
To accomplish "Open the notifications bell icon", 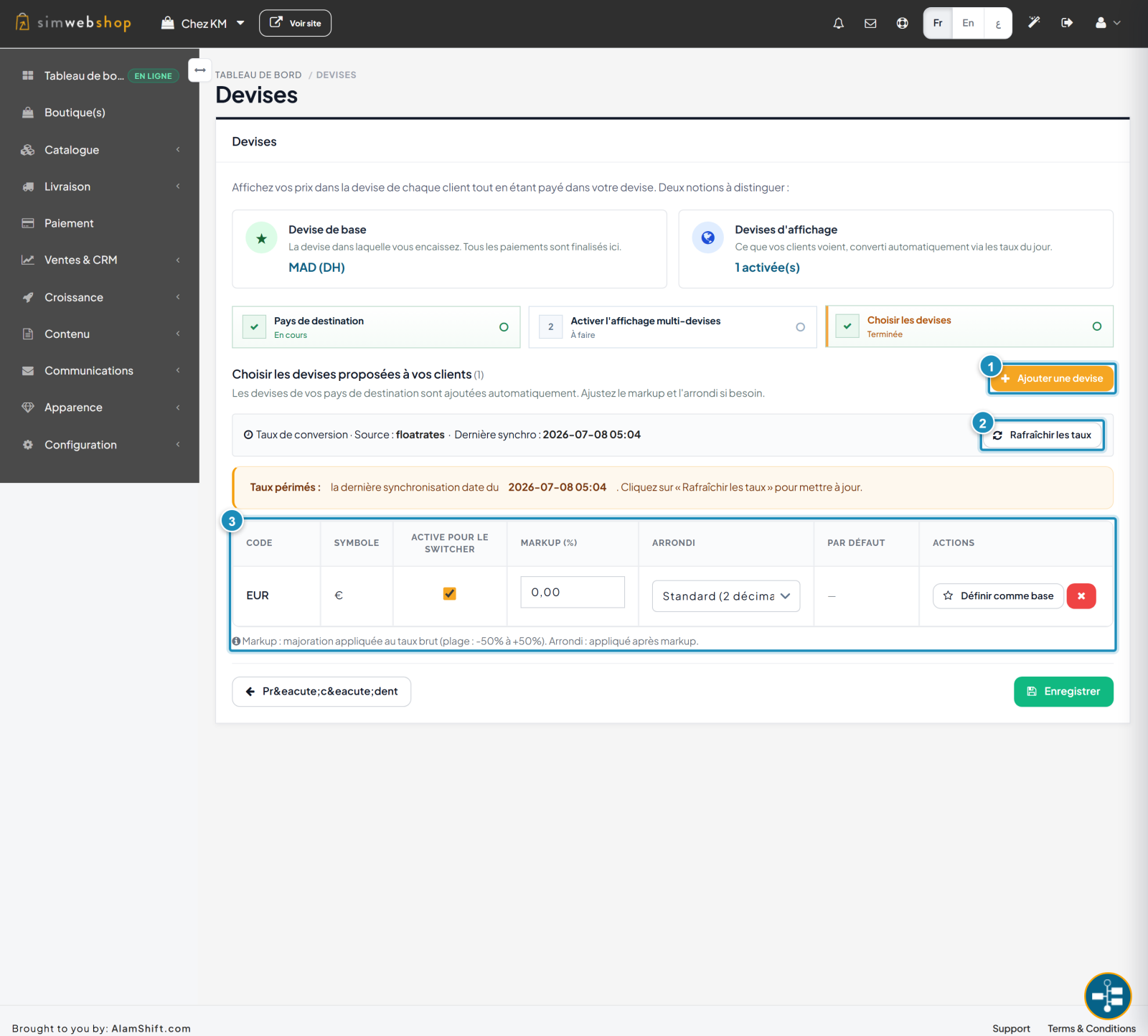I will [838, 23].
